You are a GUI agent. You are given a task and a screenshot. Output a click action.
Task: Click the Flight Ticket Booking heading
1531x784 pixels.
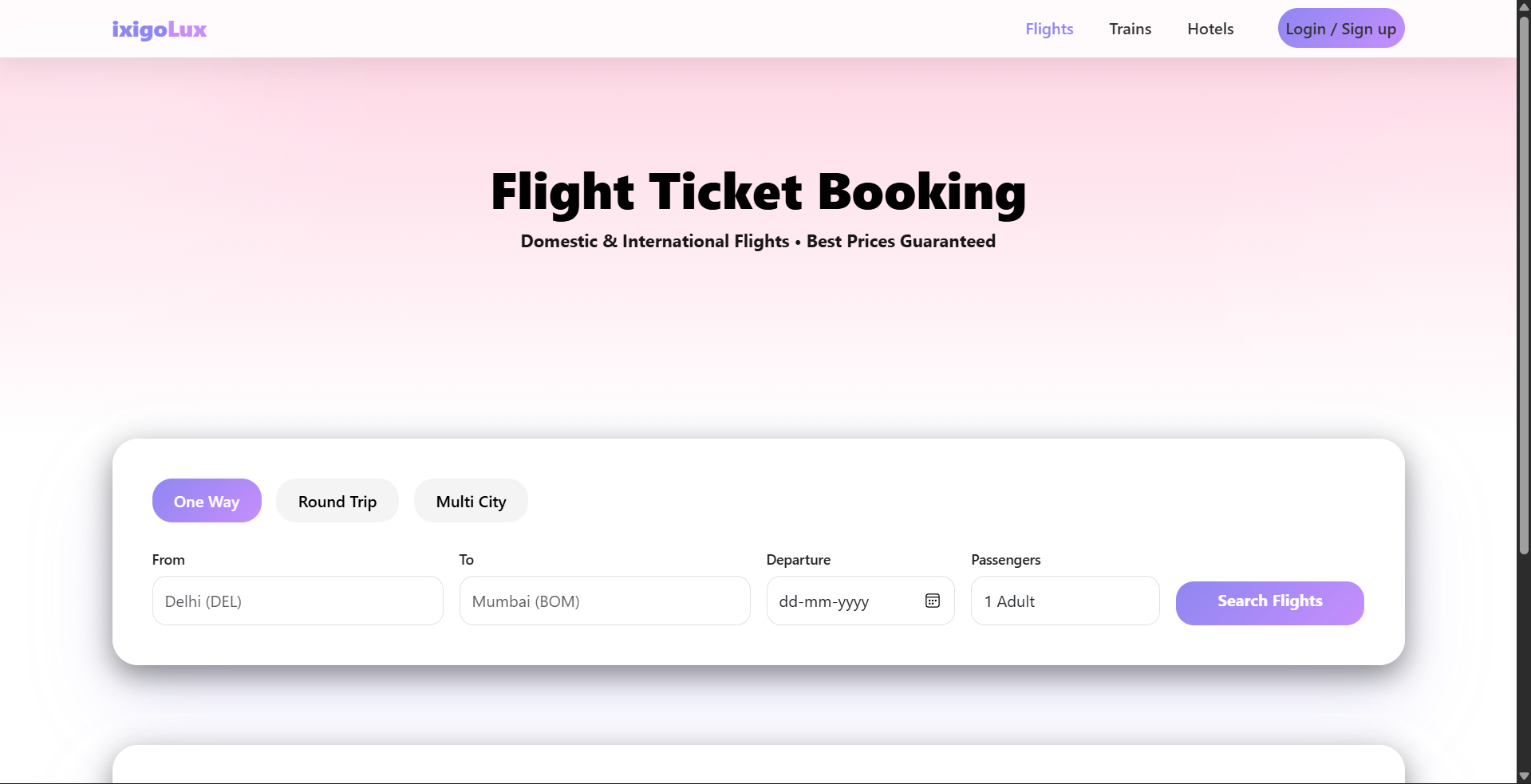[x=758, y=192]
